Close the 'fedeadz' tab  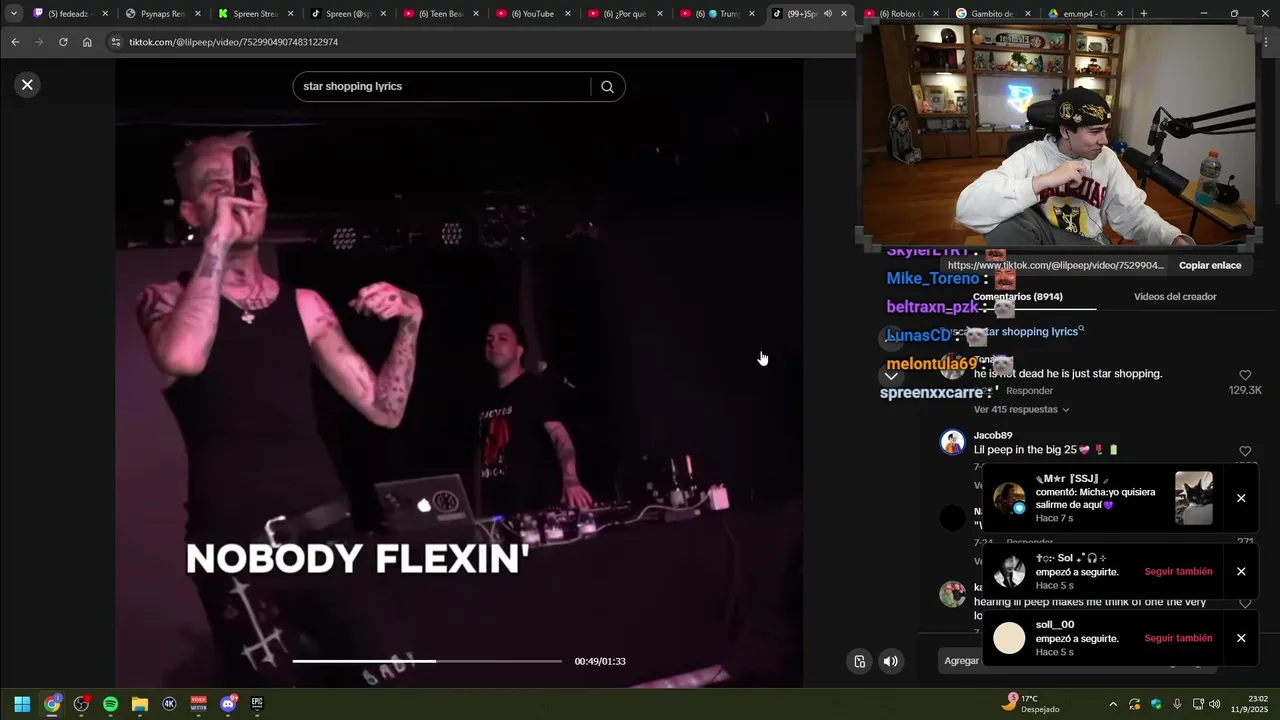[105, 14]
